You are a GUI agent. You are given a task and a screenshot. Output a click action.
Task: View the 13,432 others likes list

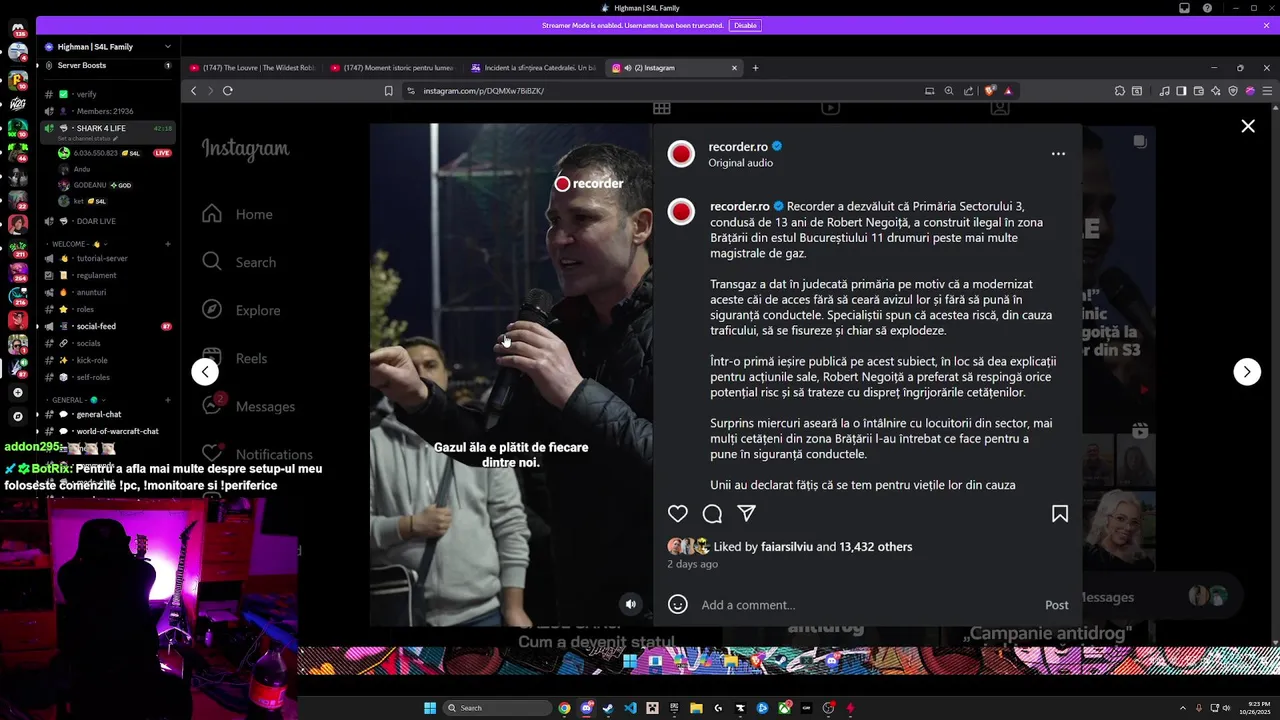876,547
